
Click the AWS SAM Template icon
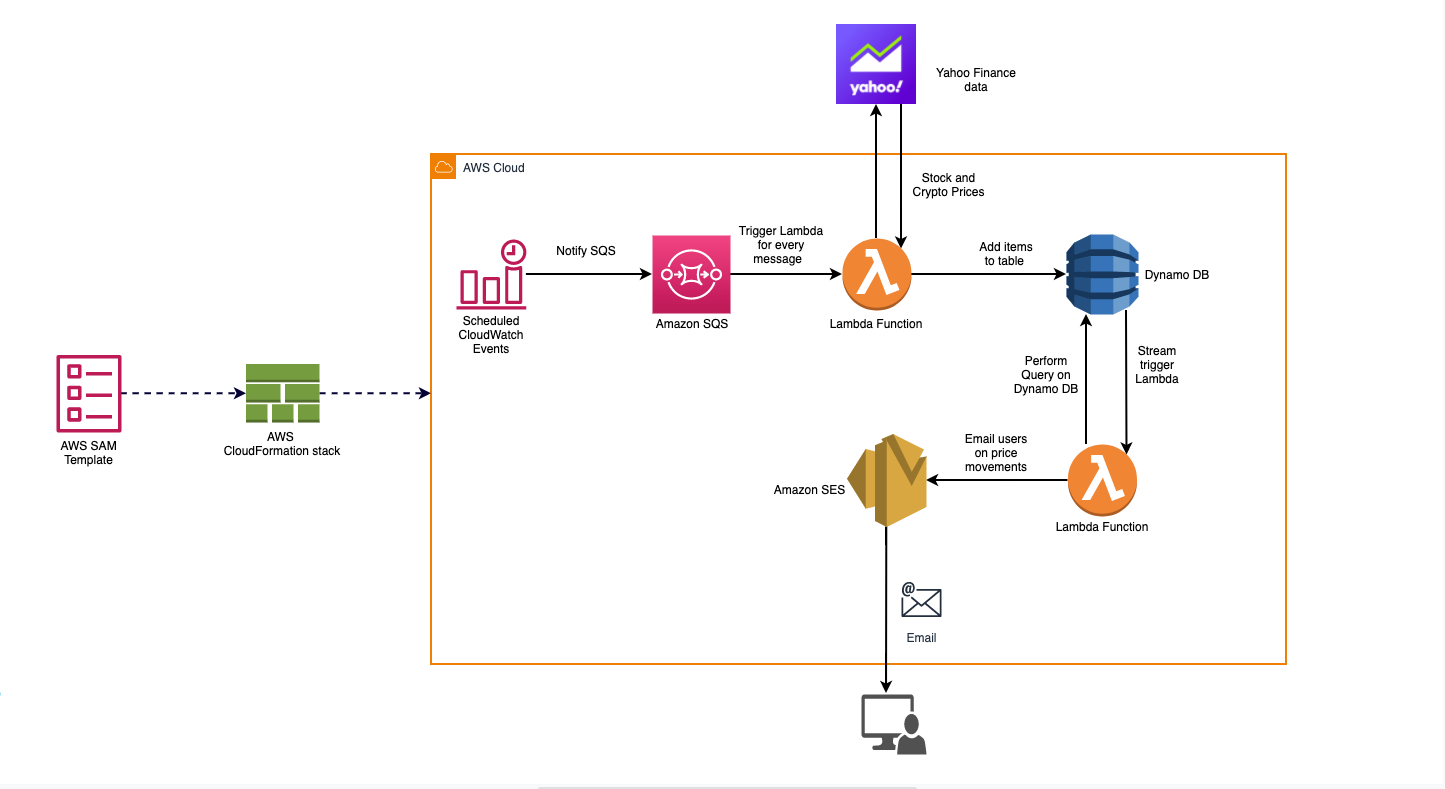coord(89,393)
